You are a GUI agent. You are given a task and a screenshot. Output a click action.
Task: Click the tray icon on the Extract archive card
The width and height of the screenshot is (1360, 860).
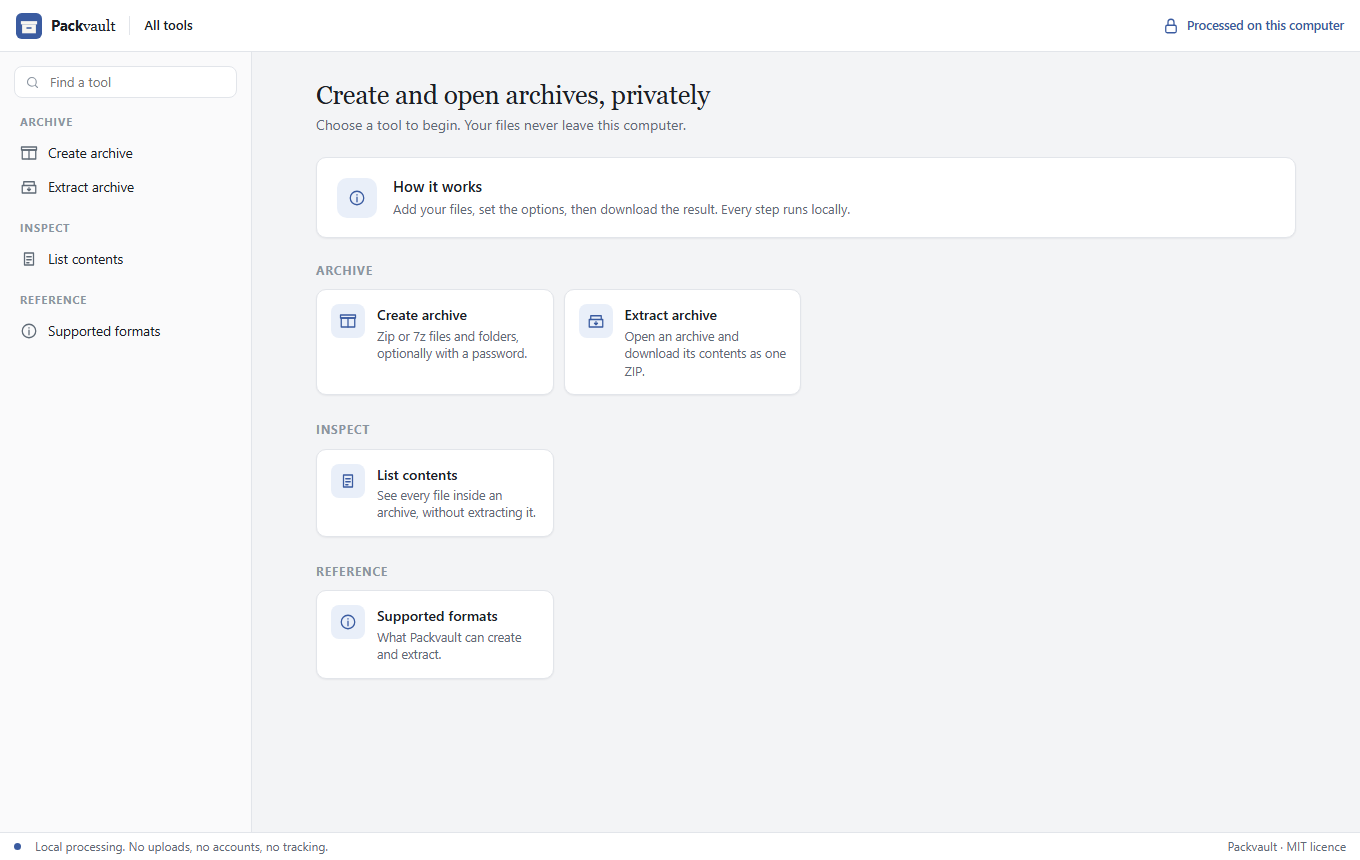pos(596,321)
